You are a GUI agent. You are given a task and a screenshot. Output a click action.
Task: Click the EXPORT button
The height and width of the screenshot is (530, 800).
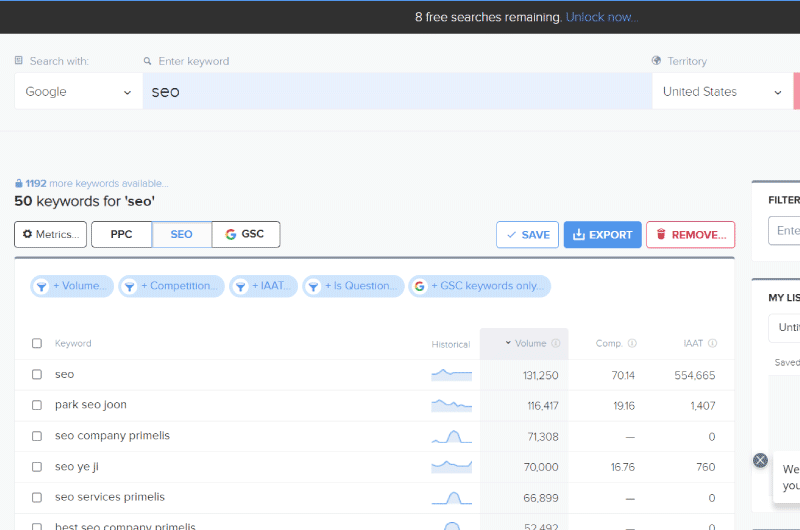603,235
